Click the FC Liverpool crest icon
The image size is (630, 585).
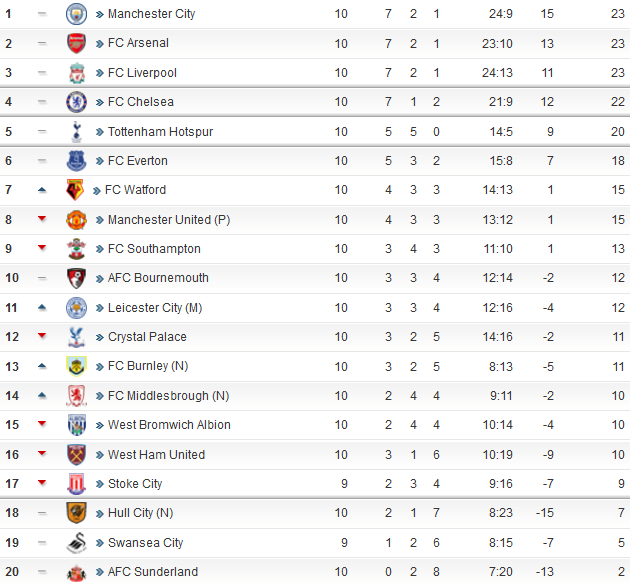tap(76, 73)
